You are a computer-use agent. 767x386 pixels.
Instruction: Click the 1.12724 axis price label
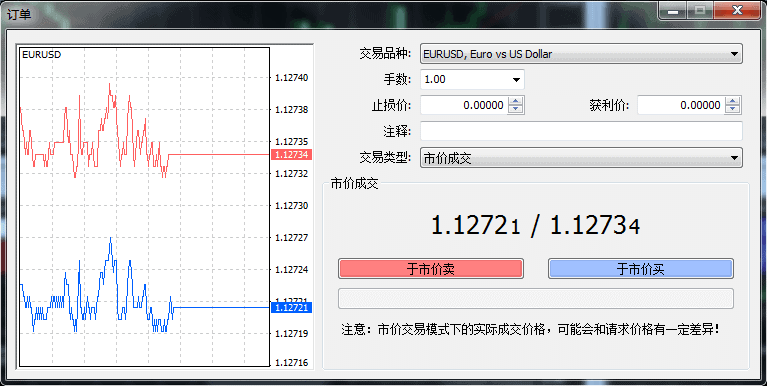292,270
